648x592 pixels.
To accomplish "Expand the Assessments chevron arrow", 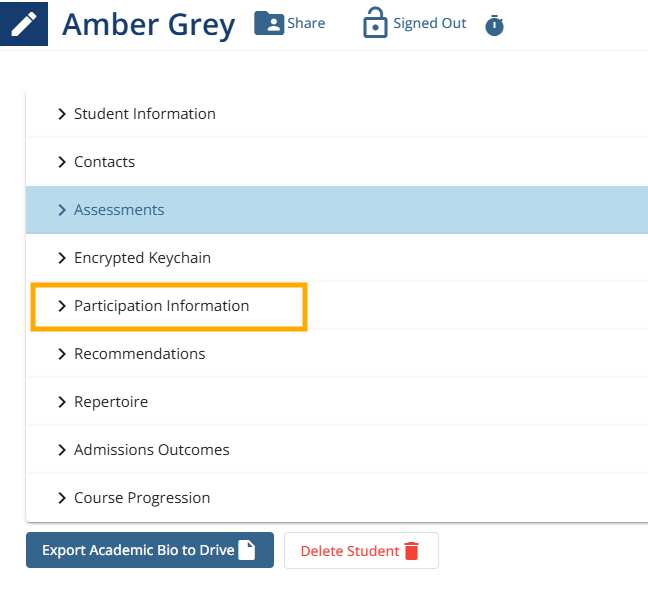I will point(62,210).
